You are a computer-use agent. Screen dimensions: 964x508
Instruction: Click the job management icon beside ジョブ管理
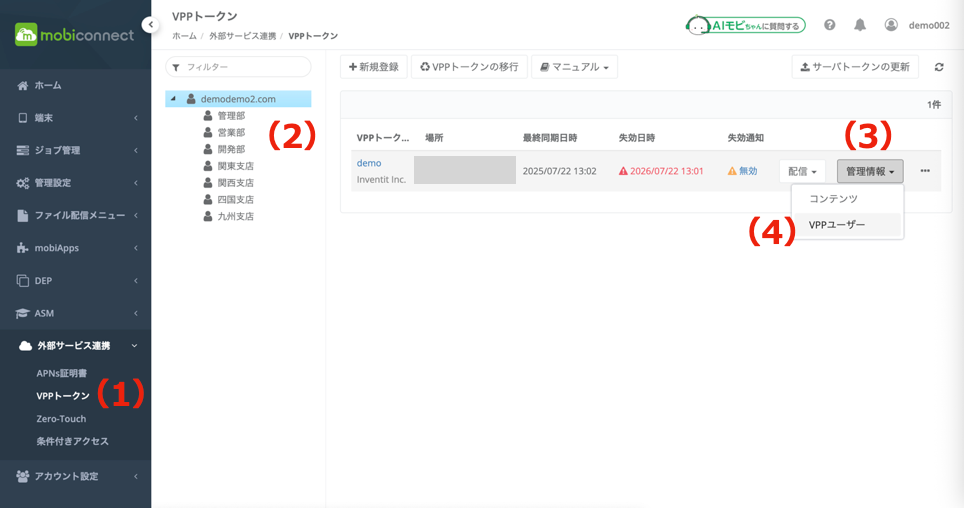coord(23,150)
